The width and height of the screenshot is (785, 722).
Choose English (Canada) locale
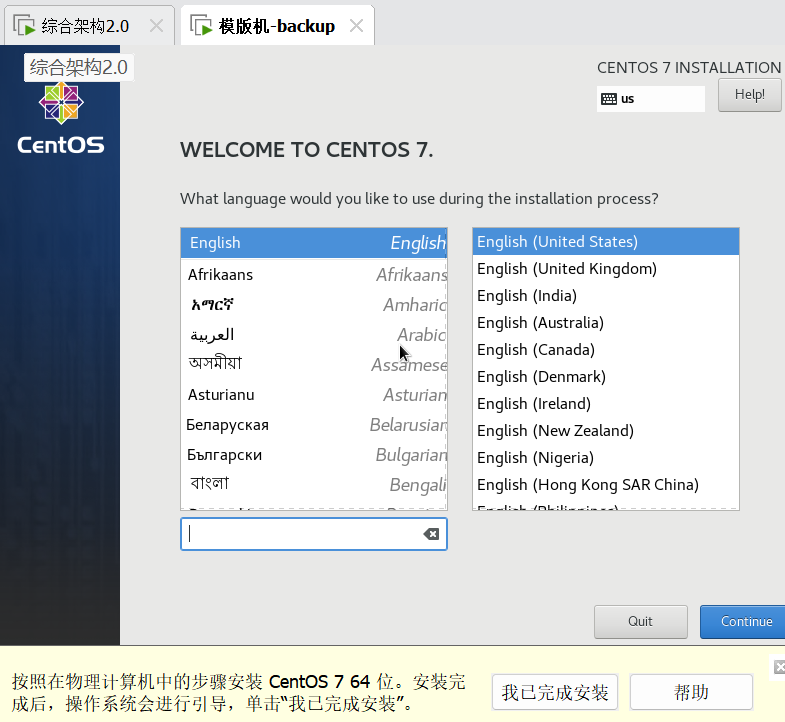(606, 350)
